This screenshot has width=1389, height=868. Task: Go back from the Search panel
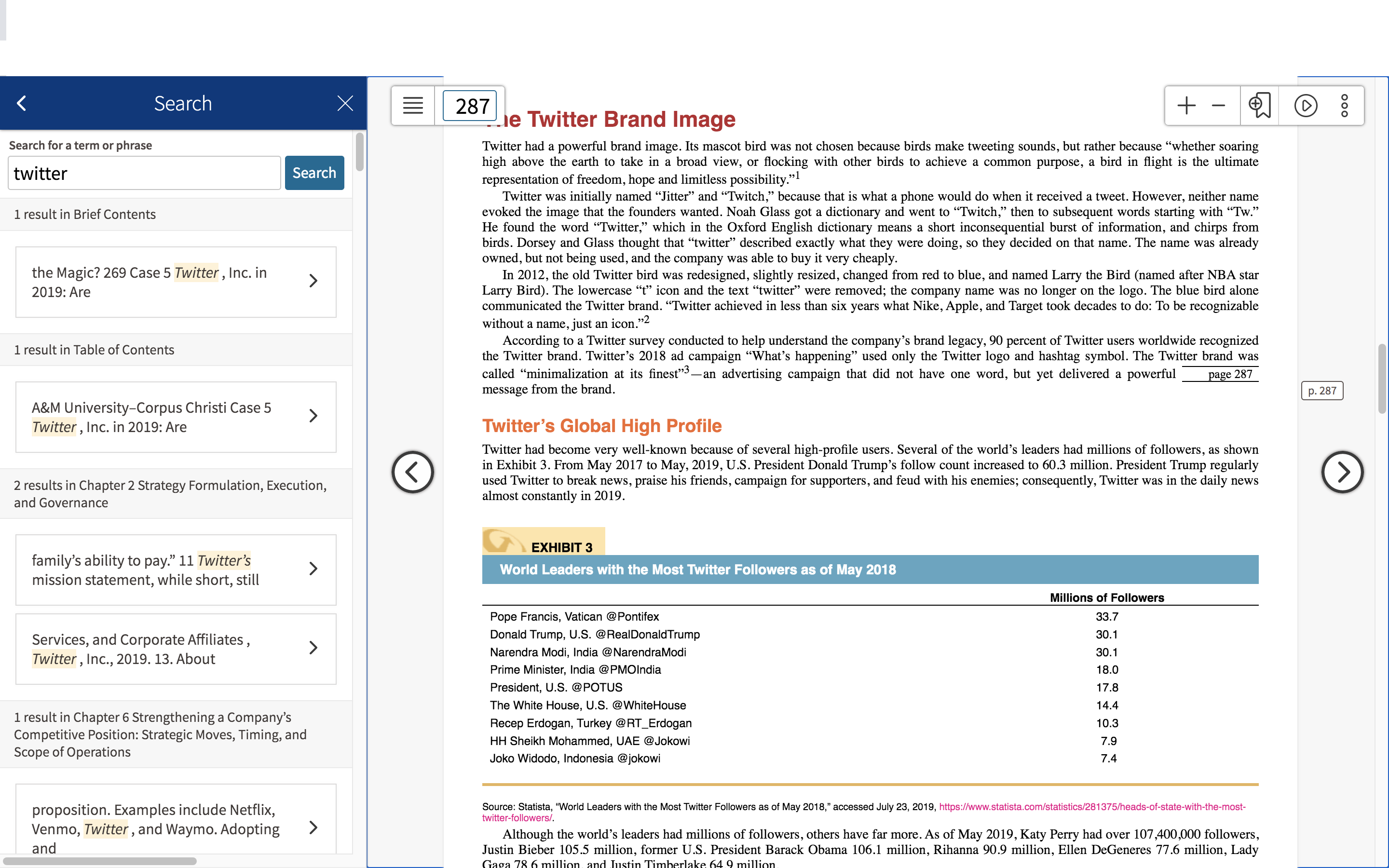(x=22, y=103)
